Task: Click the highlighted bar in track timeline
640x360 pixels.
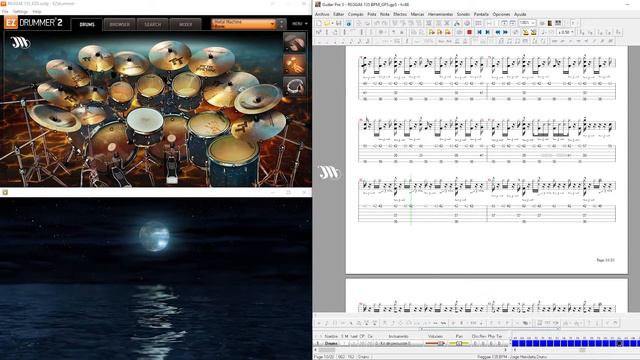Action: (x=619, y=344)
